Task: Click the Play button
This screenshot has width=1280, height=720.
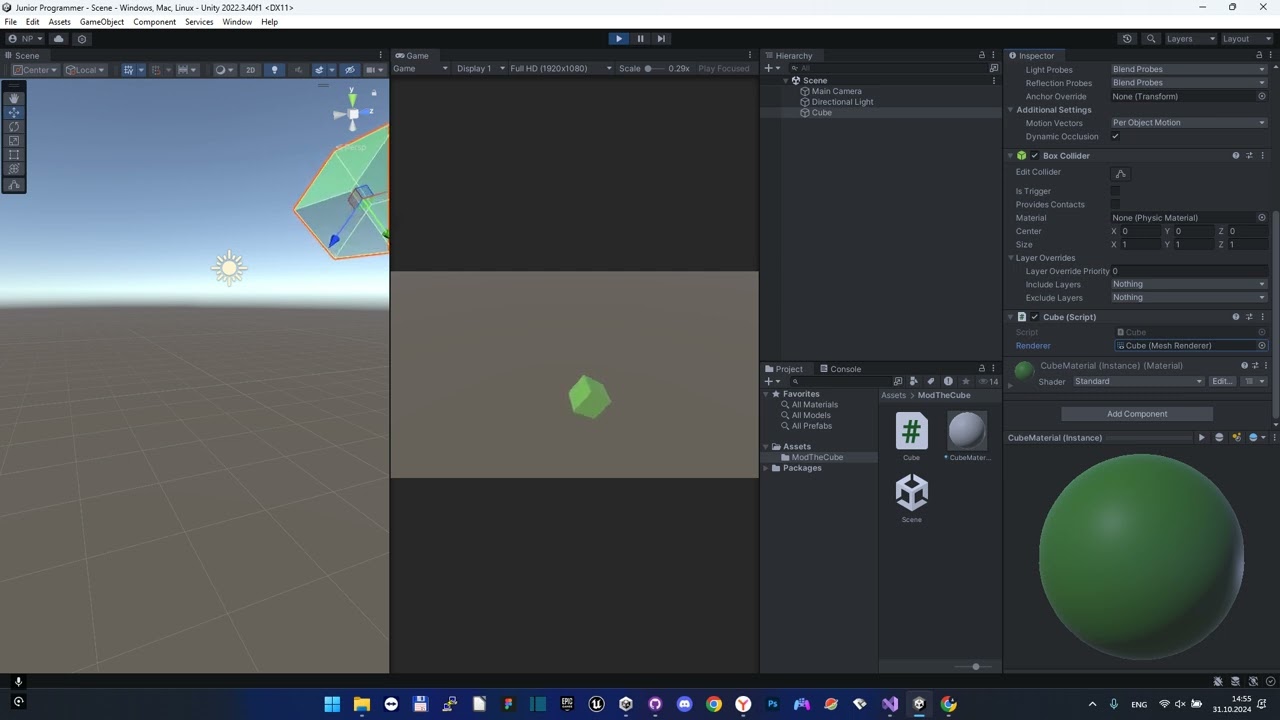Action: pyautogui.click(x=619, y=39)
